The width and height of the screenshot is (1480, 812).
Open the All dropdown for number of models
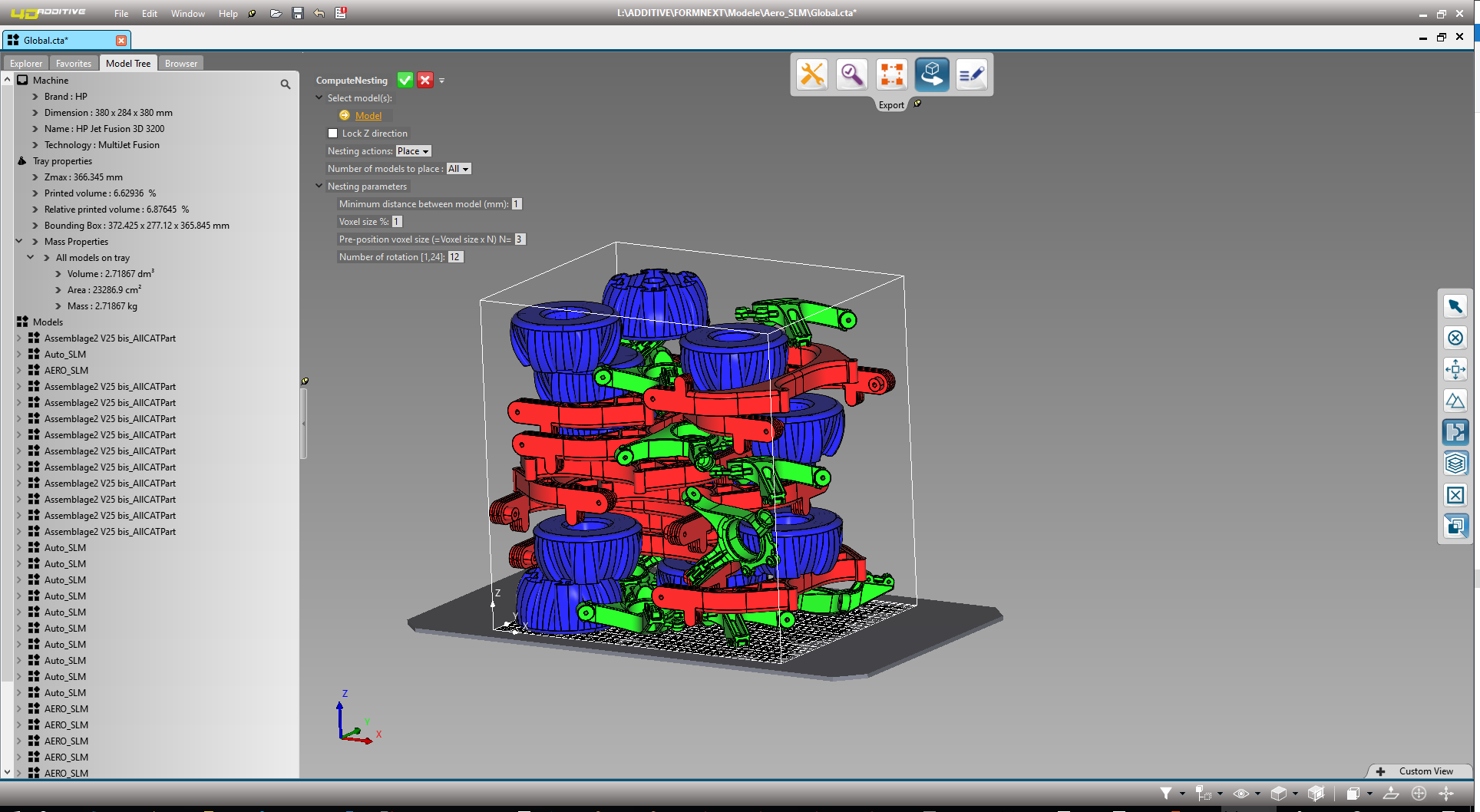point(458,168)
